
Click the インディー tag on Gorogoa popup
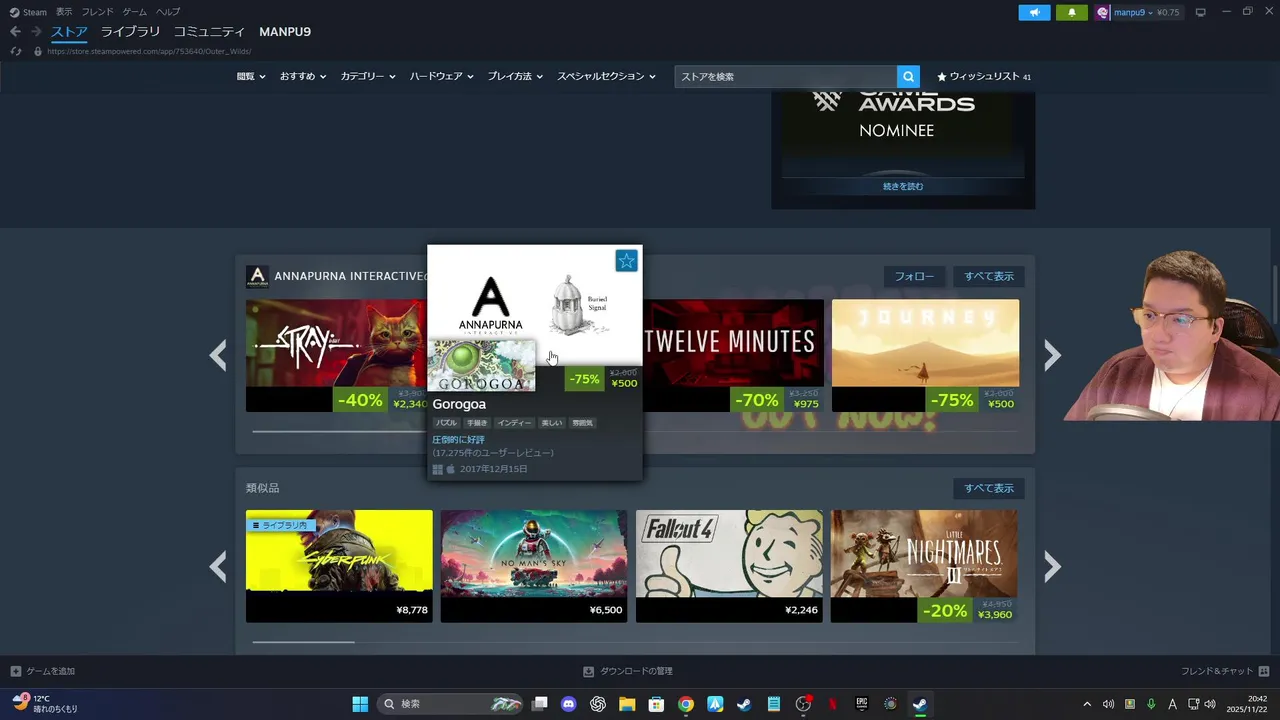[514, 423]
